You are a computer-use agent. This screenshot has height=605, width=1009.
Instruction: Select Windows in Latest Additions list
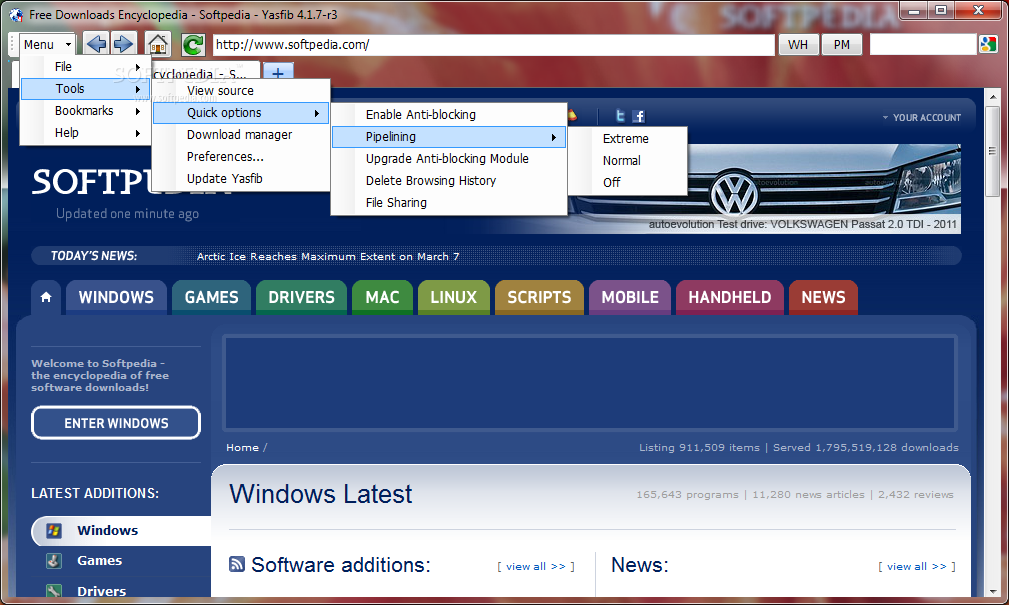(x=121, y=530)
